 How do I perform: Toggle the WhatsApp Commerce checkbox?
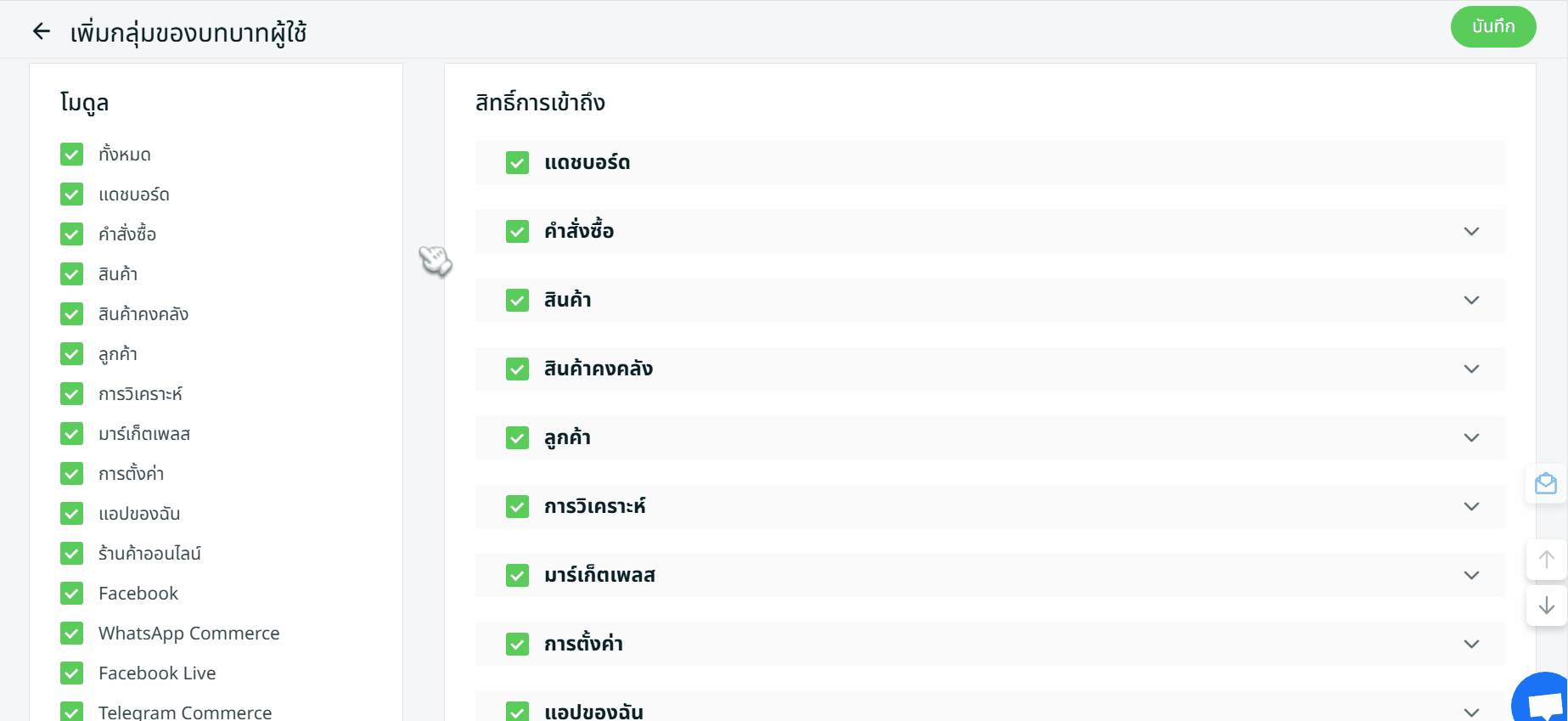click(72, 634)
